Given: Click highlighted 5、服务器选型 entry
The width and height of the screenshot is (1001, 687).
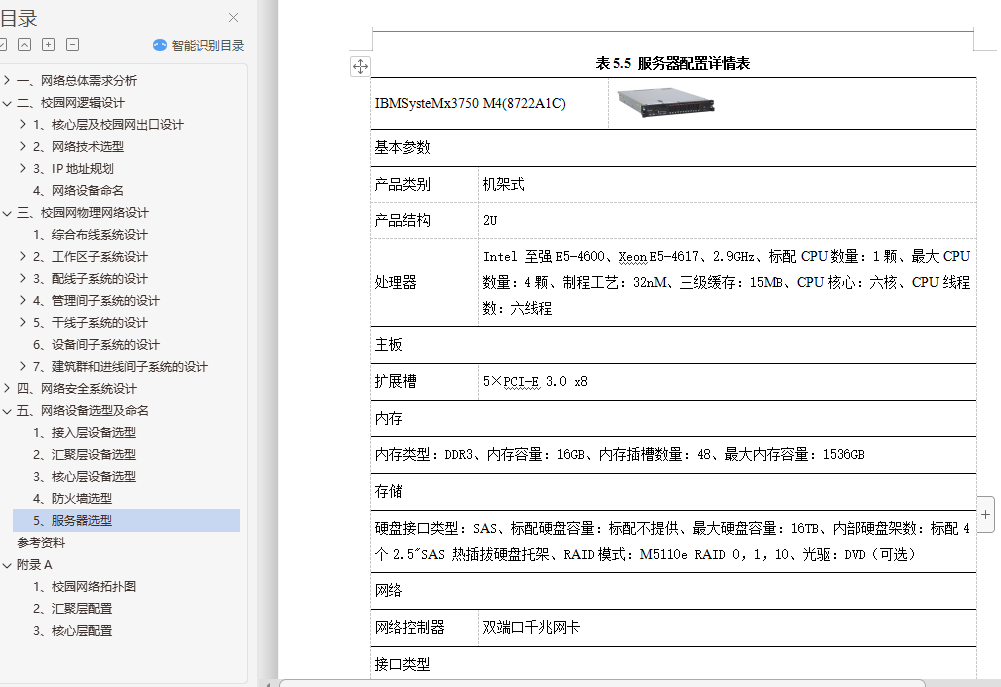Looking at the screenshot, I should pos(126,520).
